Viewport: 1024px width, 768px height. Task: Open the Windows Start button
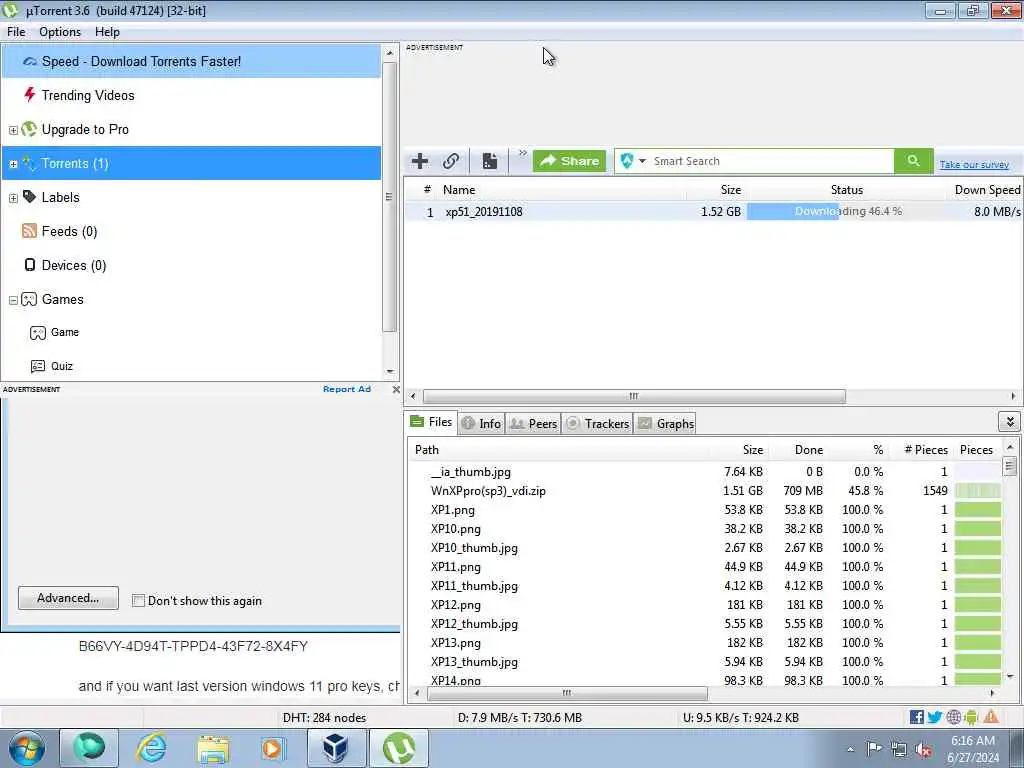(x=27, y=748)
